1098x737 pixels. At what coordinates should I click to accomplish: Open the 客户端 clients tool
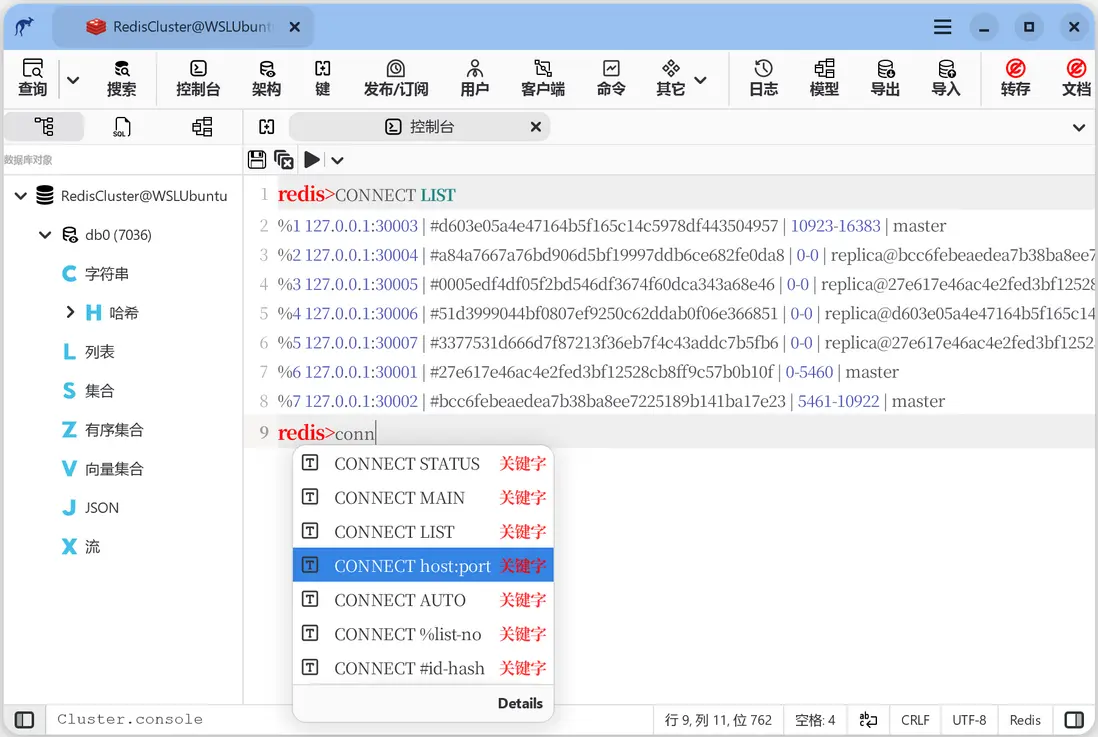pos(543,78)
